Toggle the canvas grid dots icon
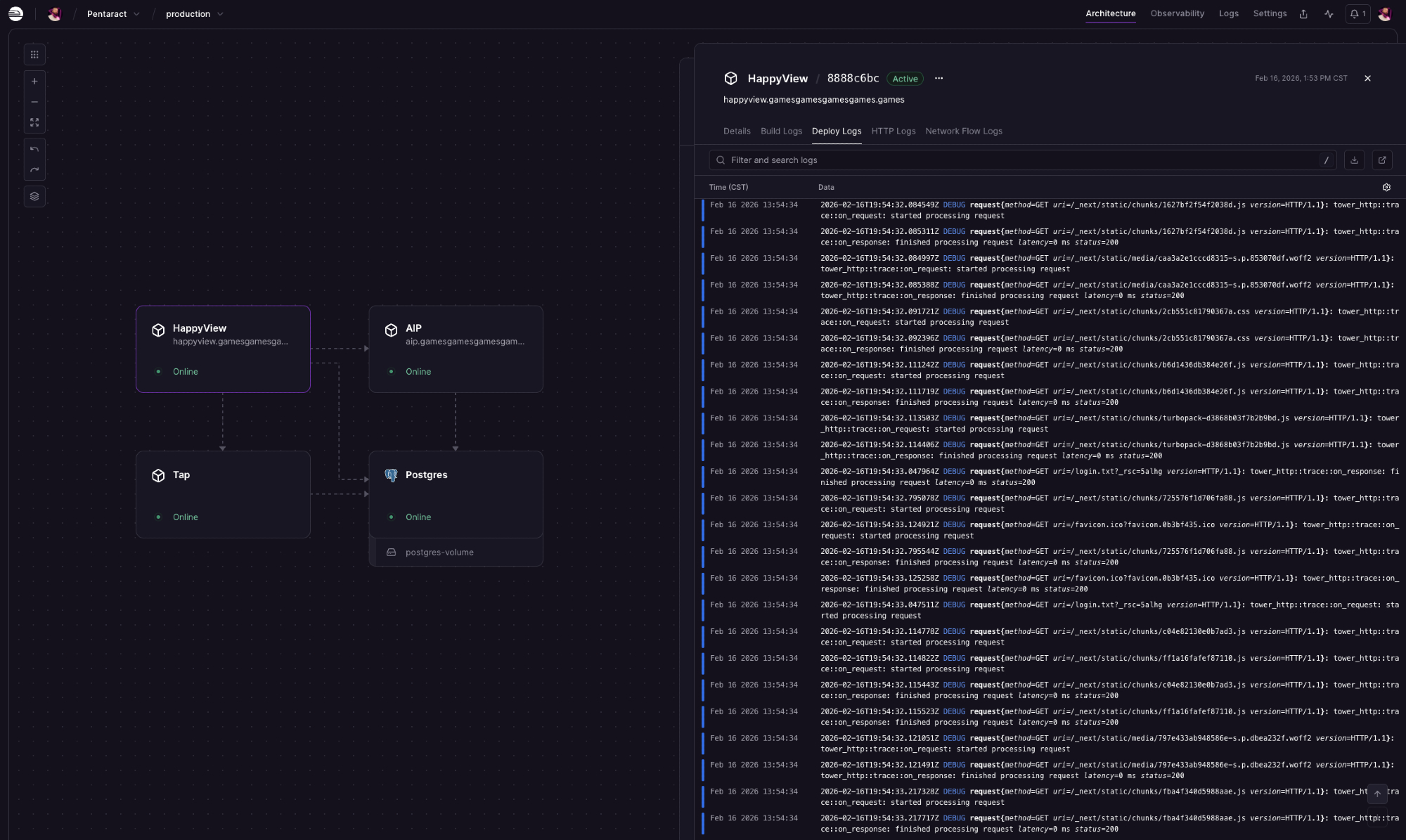This screenshot has height=840, width=1406. coord(34,55)
